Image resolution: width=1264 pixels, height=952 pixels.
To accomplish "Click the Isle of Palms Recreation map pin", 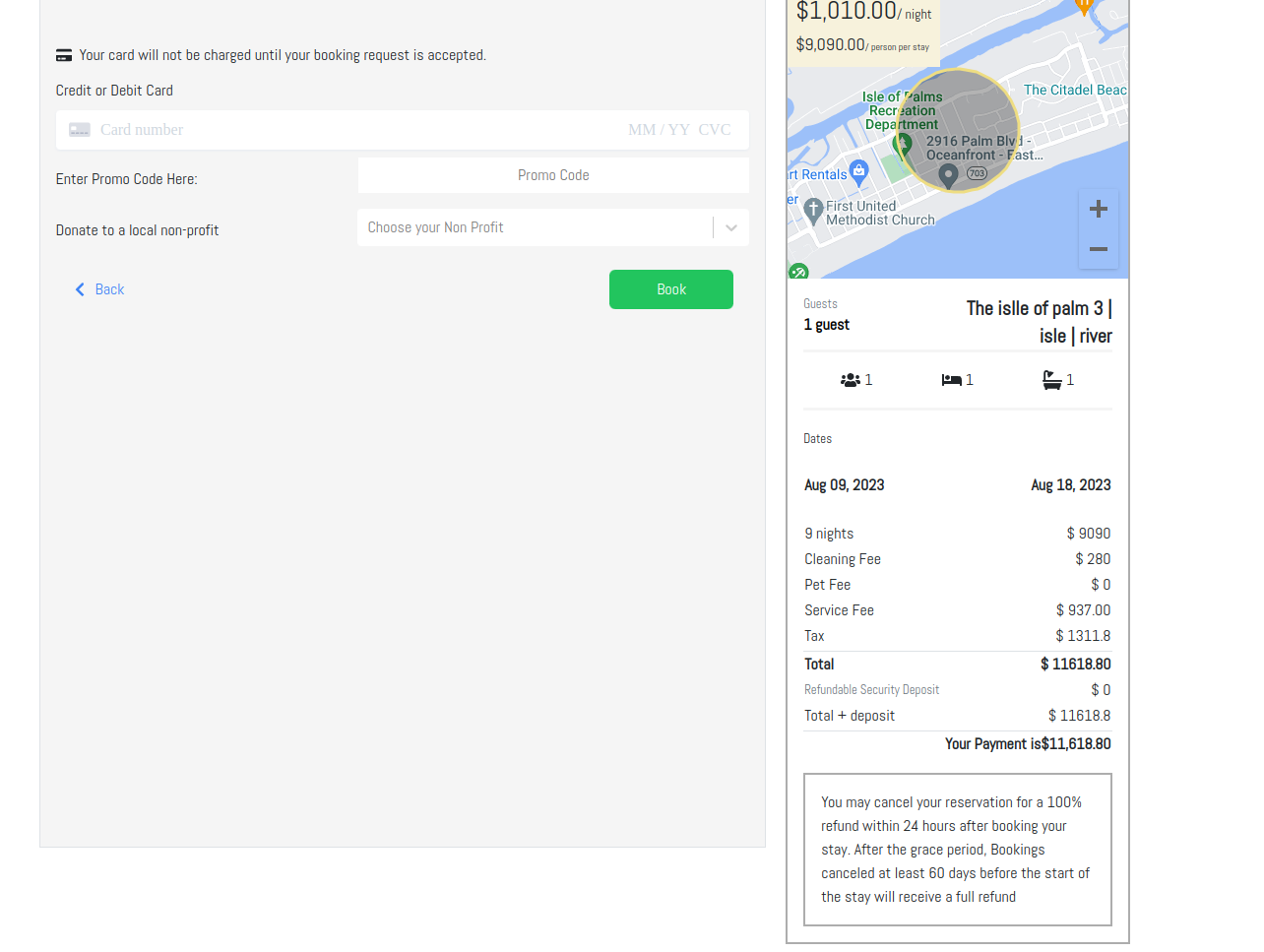I will 901,145.
